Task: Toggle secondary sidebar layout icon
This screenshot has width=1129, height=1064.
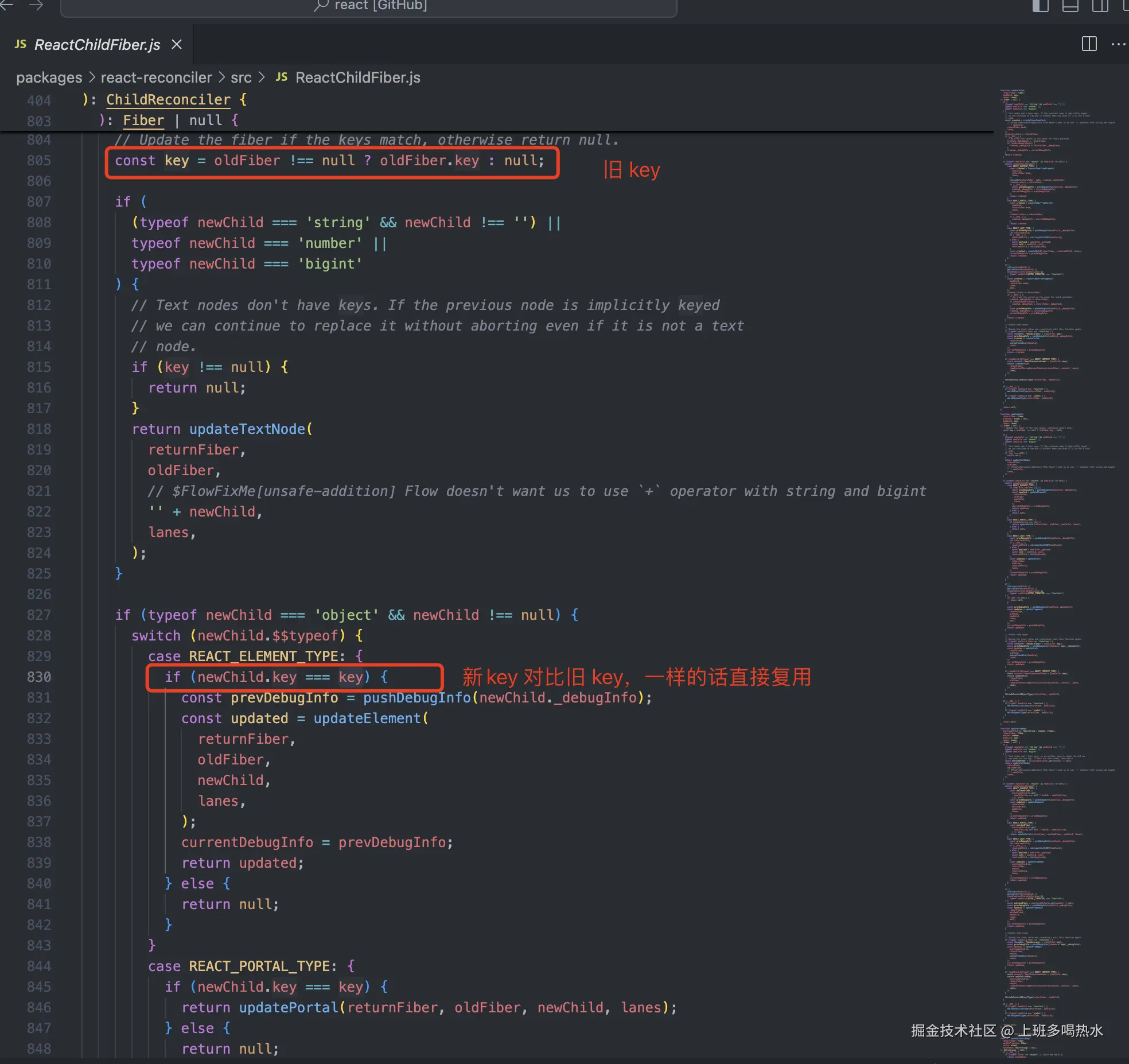Action: 1100,6
